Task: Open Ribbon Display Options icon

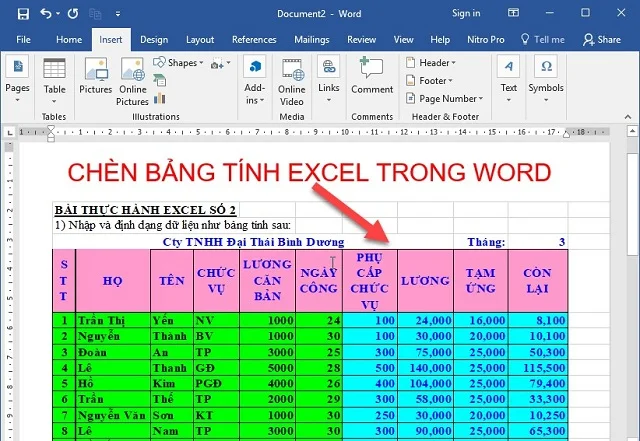Action: pos(513,13)
